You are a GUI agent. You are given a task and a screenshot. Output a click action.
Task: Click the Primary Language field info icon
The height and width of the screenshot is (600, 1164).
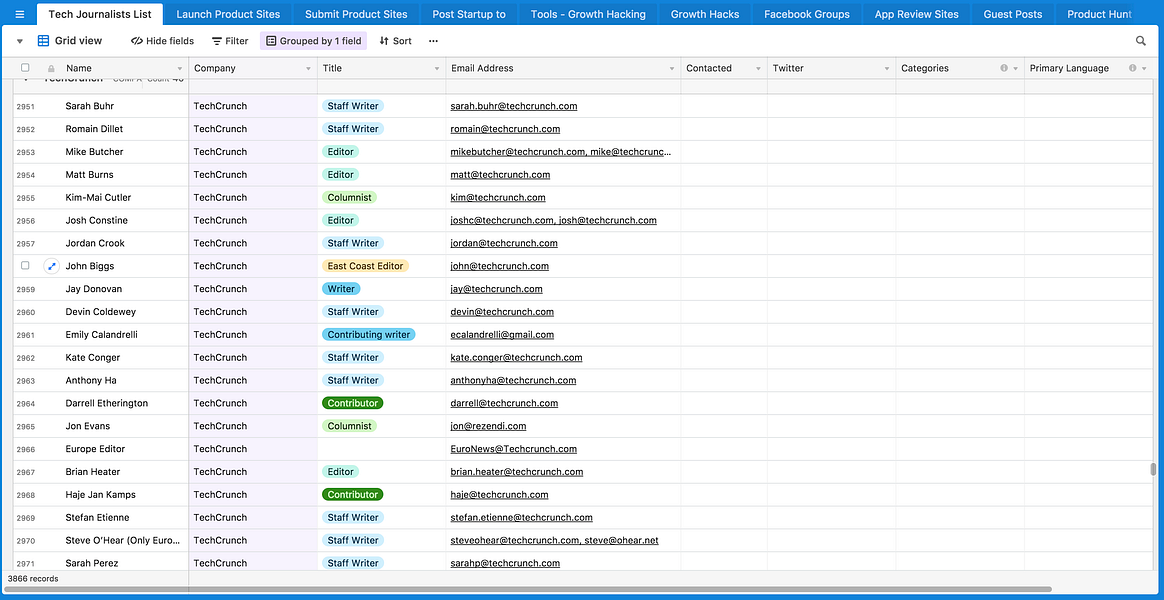click(1132, 68)
